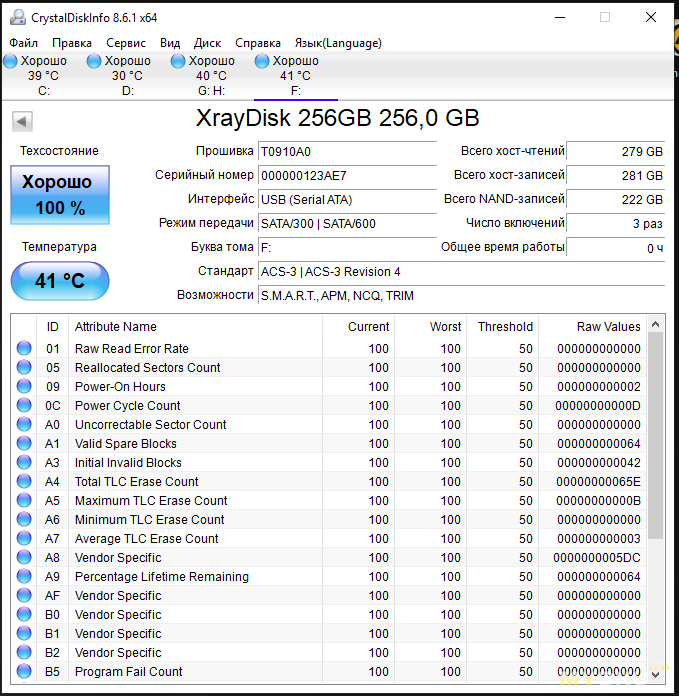This screenshot has height=696, width=679.
Task: Click the Attribute Name column header
Action: [195, 327]
